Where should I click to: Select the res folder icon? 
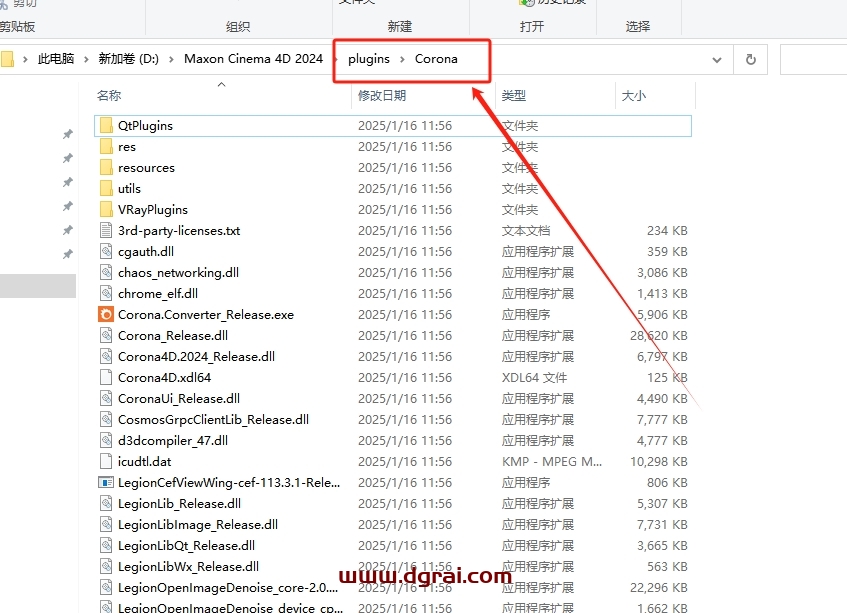pyautogui.click(x=106, y=147)
